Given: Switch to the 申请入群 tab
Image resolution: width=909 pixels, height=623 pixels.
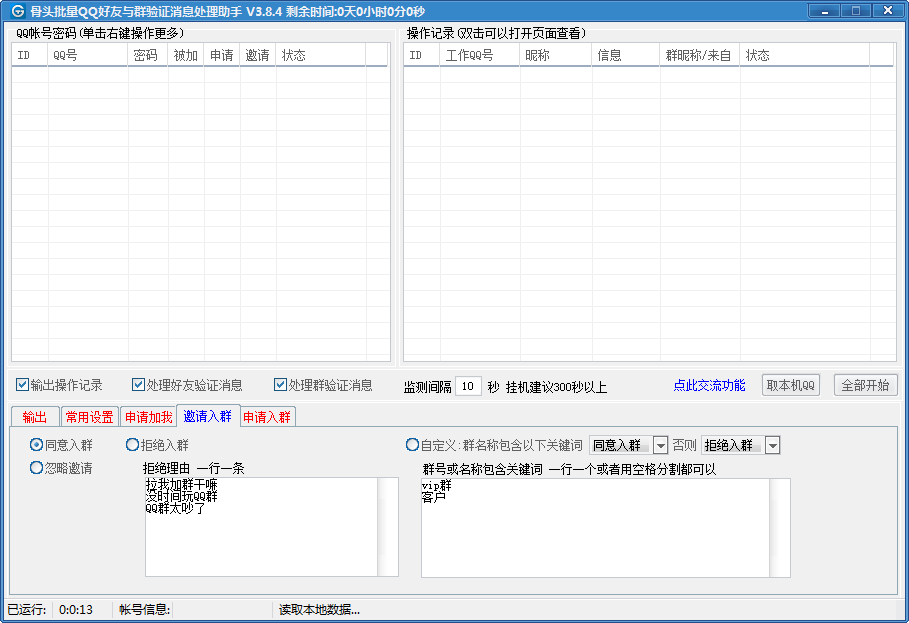Looking at the screenshot, I should [x=267, y=417].
